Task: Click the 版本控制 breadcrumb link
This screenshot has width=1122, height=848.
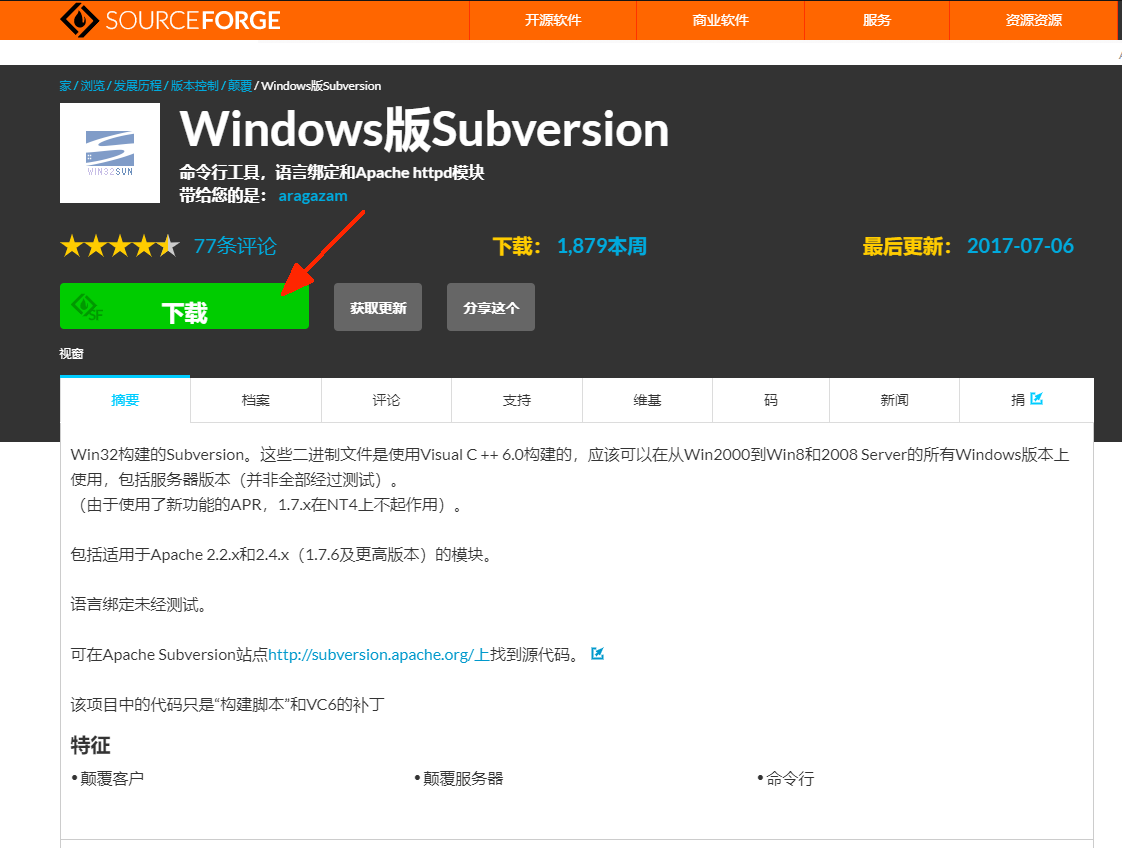Action: pyautogui.click(x=195, y=86)
